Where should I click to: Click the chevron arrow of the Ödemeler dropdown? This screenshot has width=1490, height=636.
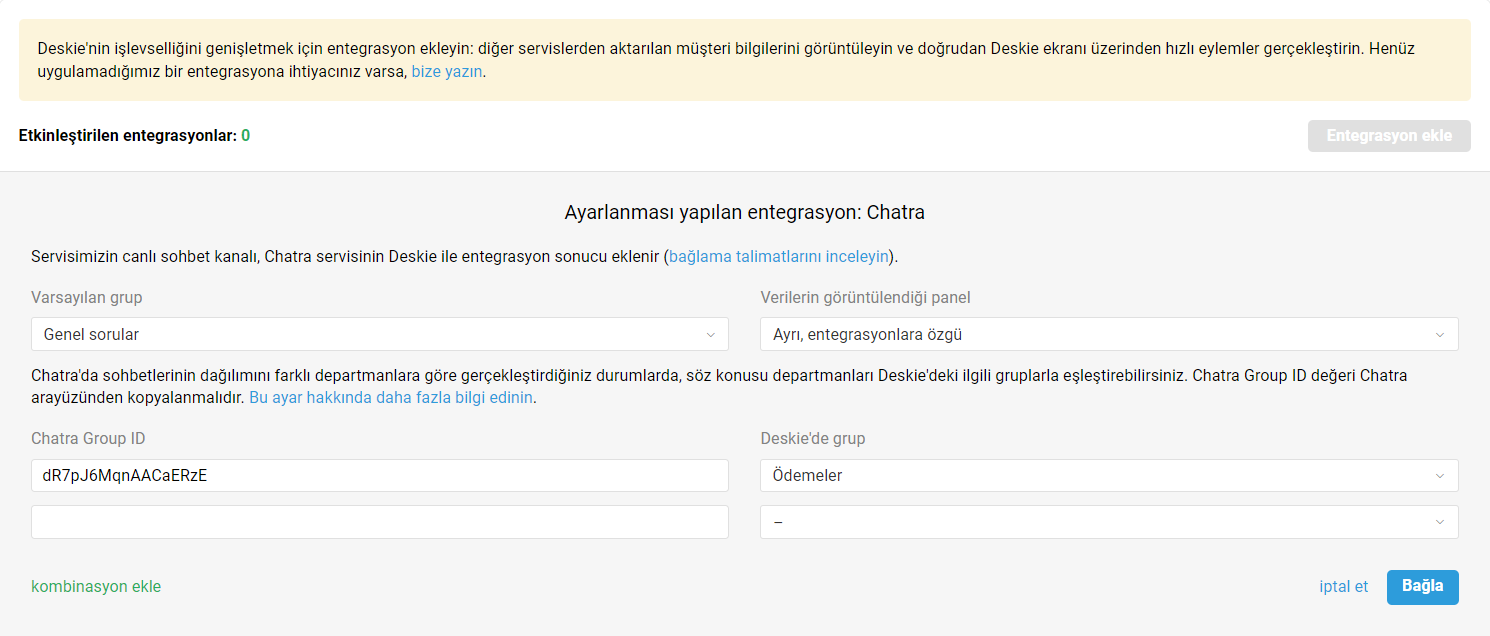pos(1440,476)
